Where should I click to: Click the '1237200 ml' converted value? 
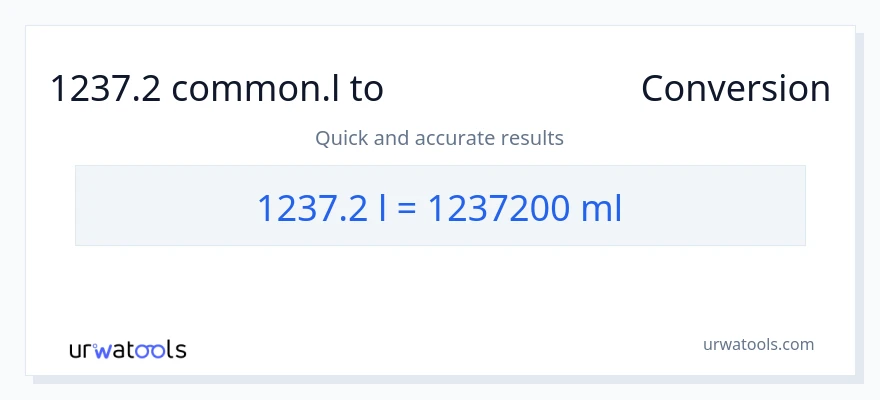click(525, 208)
